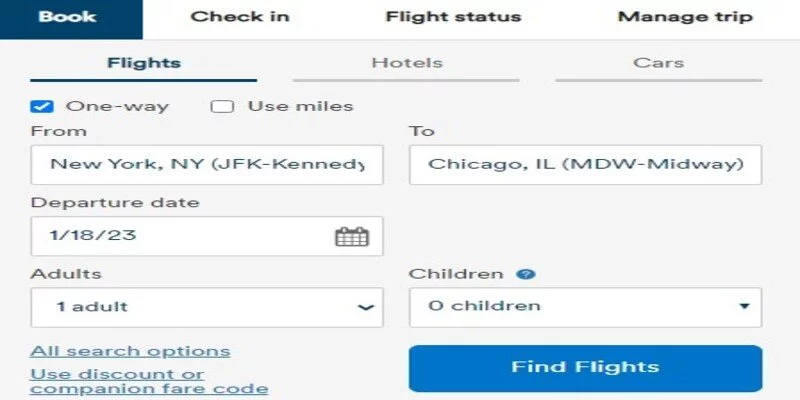Click the Children help question mark icon
800x400 pixels.
526,274
